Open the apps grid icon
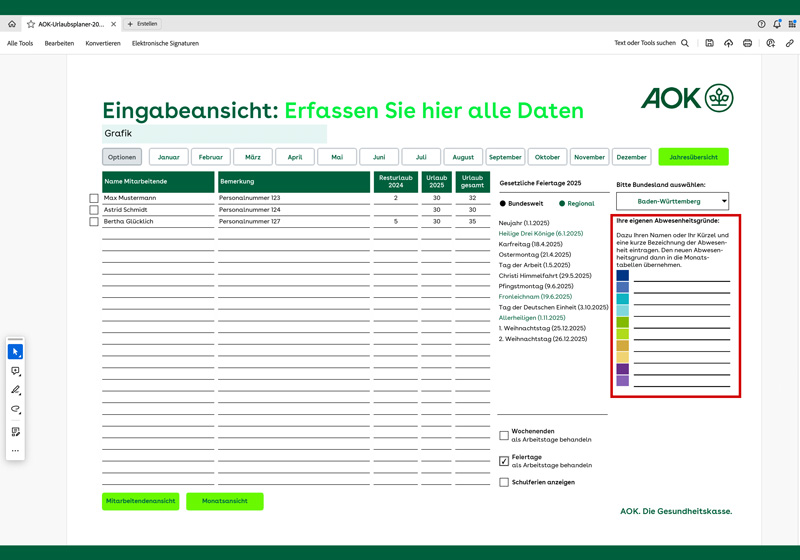The height and width of the screenshot is (560, 800). [x=792, y=24]
